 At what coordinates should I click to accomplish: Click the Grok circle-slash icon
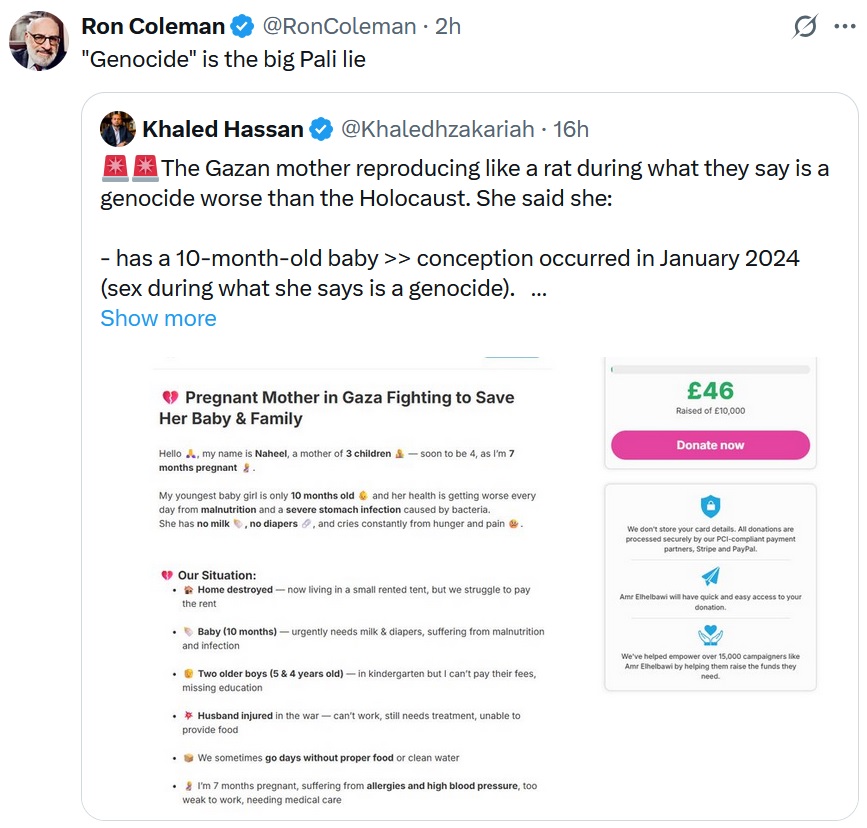[805, 26]
